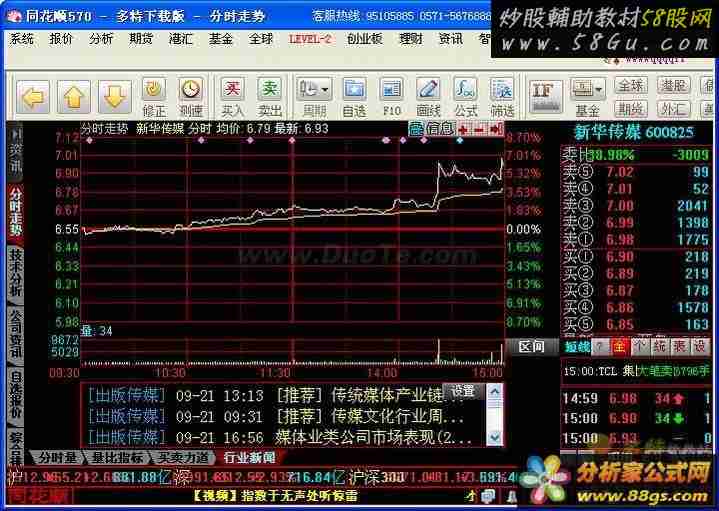Image resolution: width=719 pixels, height=511 pixels.
Task: Open the 创业板 menu
Action: (x=365, y=39)
